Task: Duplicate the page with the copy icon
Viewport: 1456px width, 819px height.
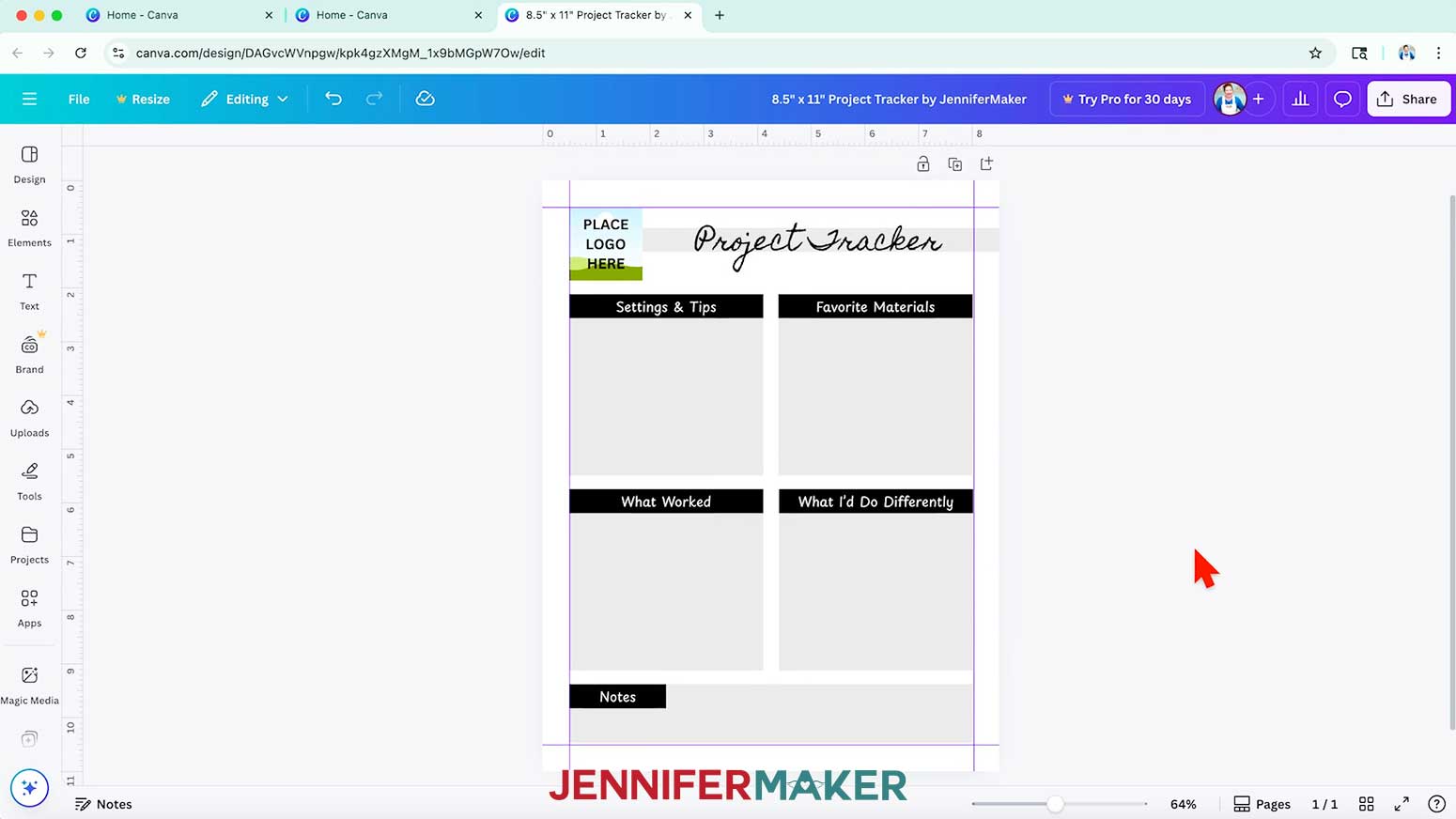Action: point(955,164)
